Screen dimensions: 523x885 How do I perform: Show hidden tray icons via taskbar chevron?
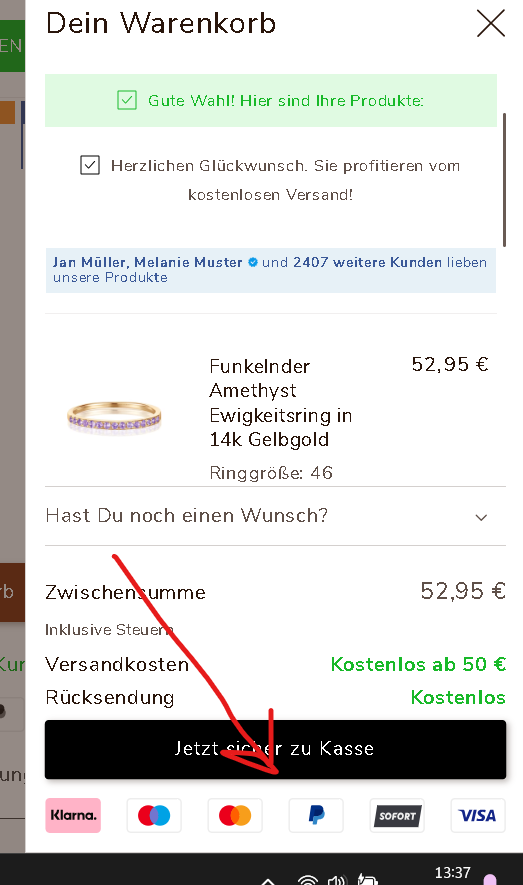tap(268, 881)
